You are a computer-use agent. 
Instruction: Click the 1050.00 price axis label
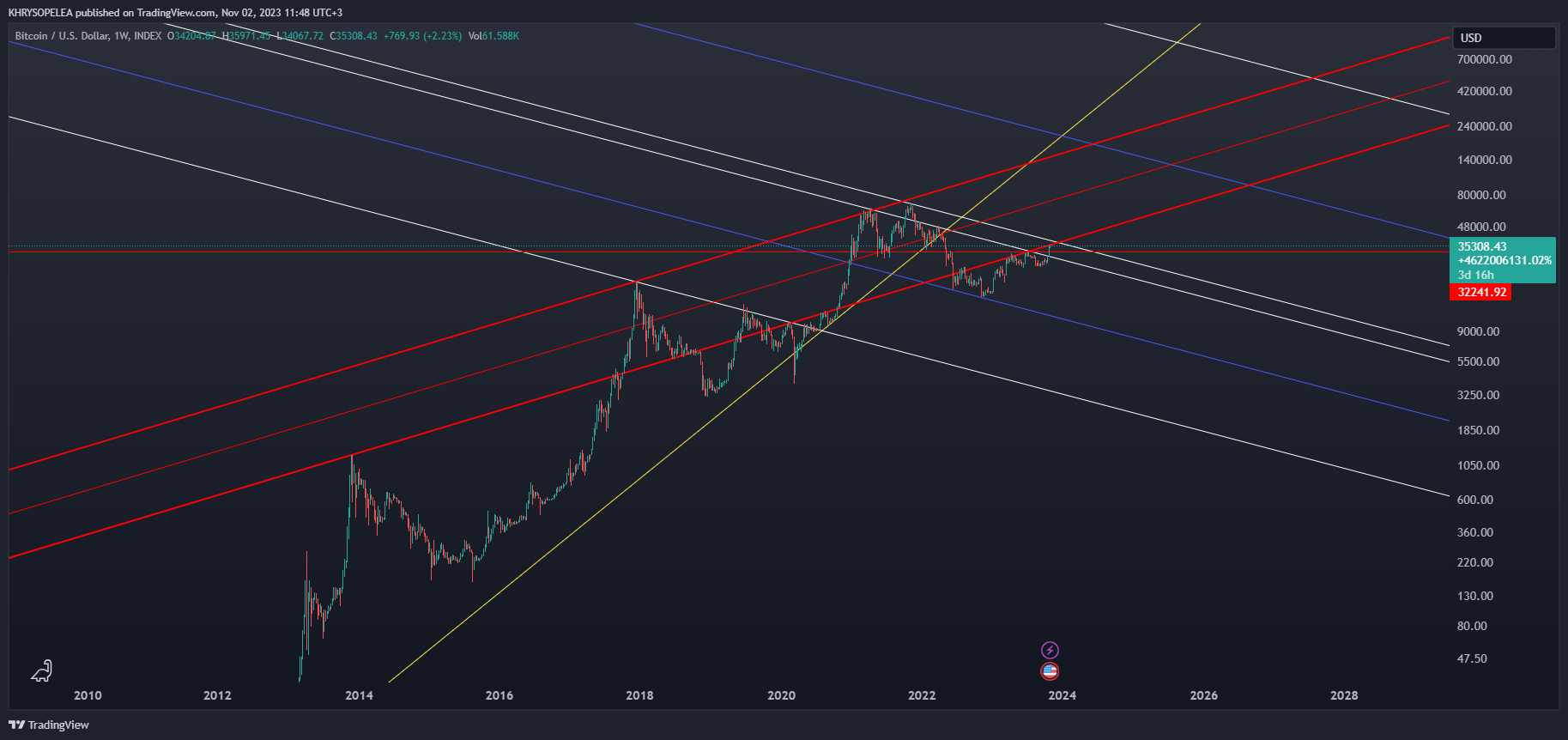[x=1479, y=465]
